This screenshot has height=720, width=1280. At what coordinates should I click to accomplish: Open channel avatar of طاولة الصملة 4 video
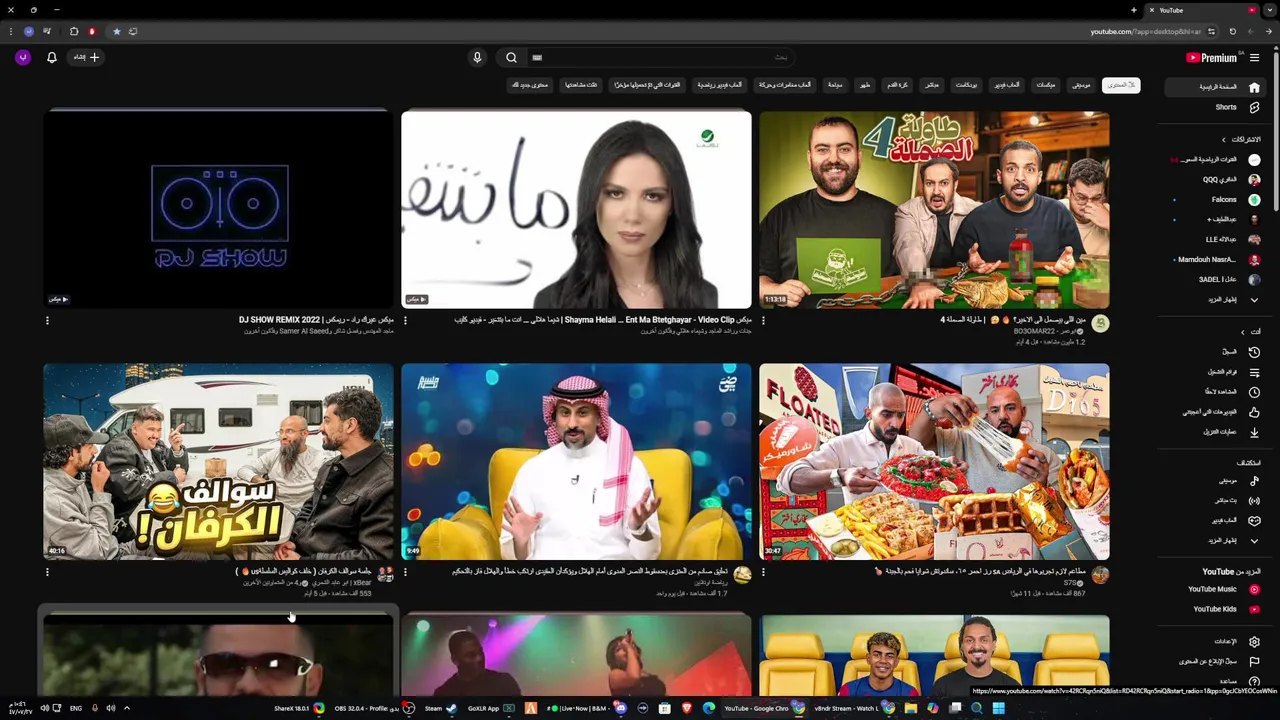(x=1100, y=323)
